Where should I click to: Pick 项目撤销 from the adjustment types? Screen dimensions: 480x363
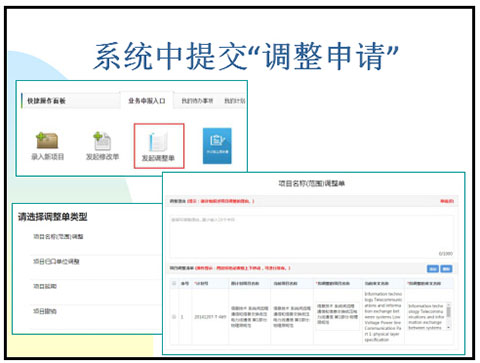pyautogui.click(x=45, y=311)
